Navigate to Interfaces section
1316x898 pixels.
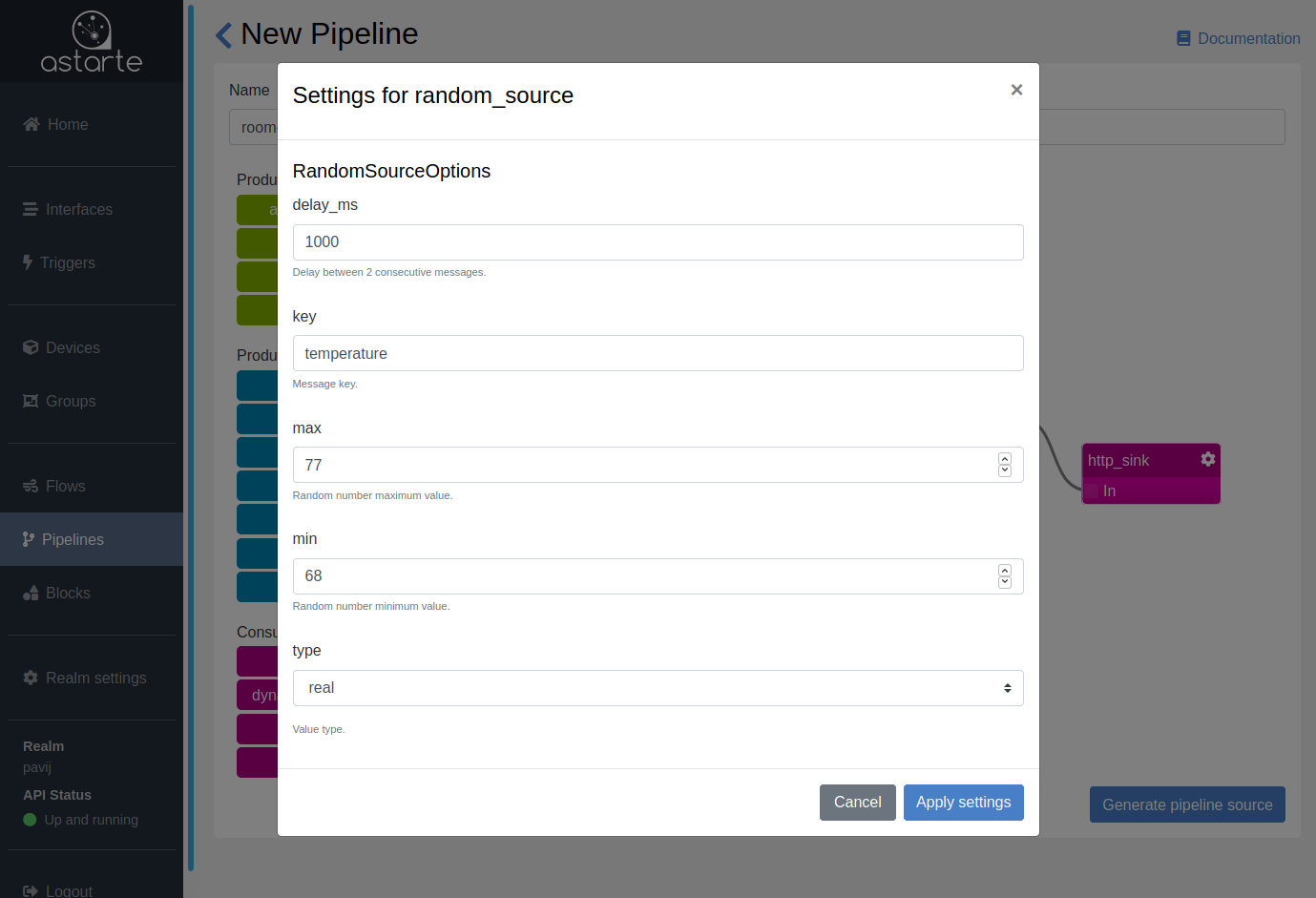tap(78, 209)
